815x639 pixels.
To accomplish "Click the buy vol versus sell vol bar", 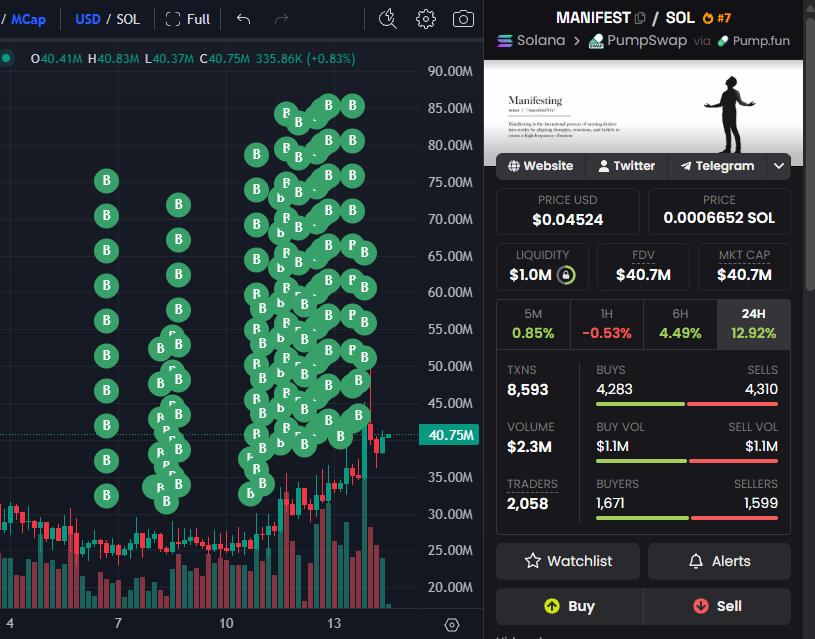I will (x=687, y=461).
